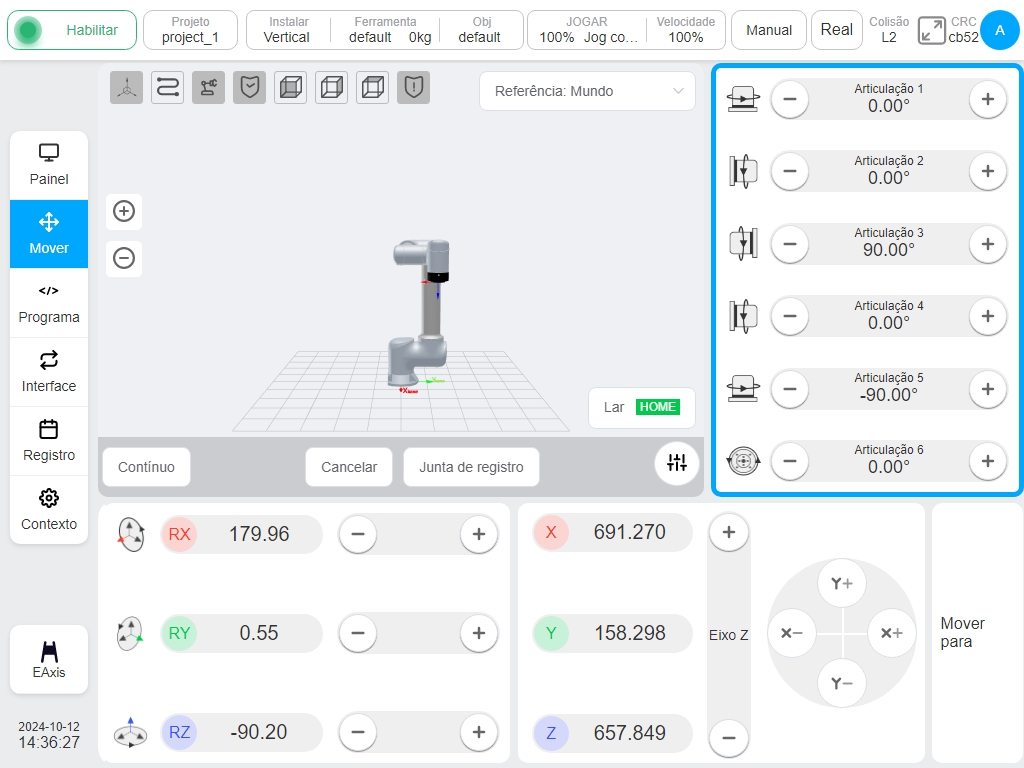The image size is (1024, 768).
Task: Jog in the X− direction
Action: coord(792,633)
